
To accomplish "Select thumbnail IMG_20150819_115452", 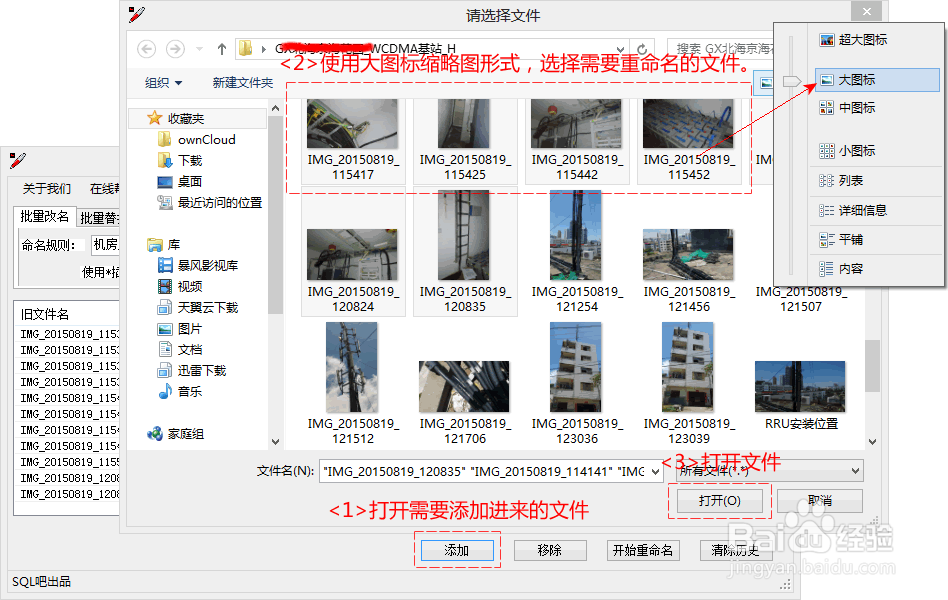I will click(x=689, y=140).
